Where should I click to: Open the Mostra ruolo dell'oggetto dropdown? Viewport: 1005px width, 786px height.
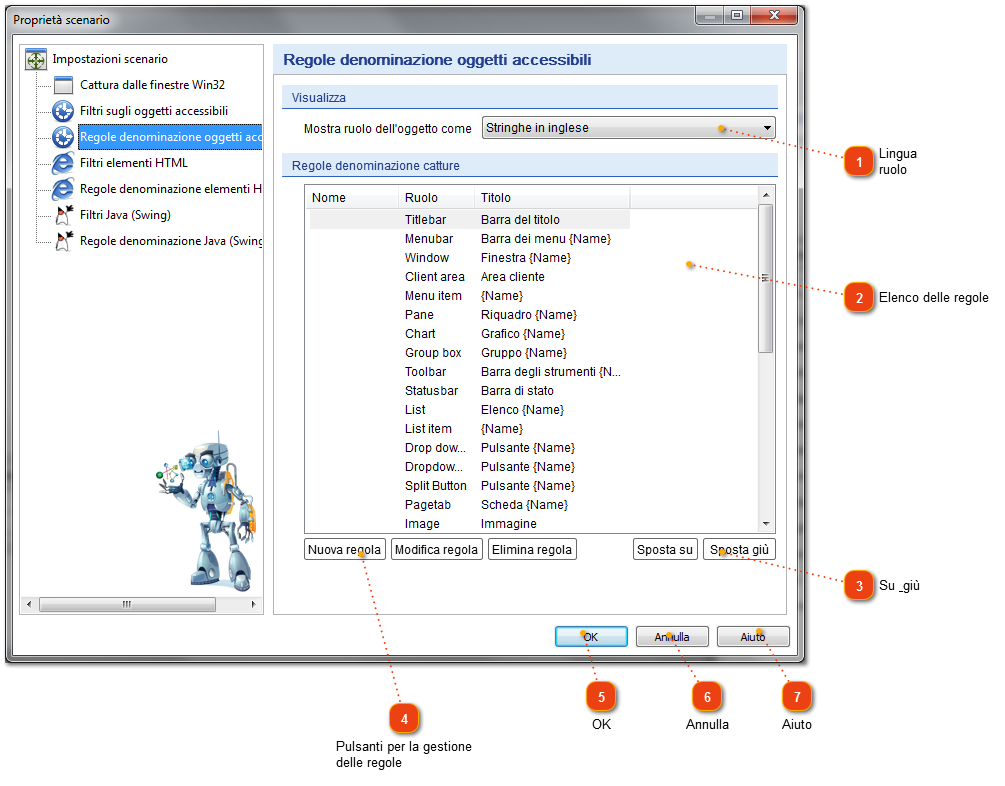tap(629, 128)
